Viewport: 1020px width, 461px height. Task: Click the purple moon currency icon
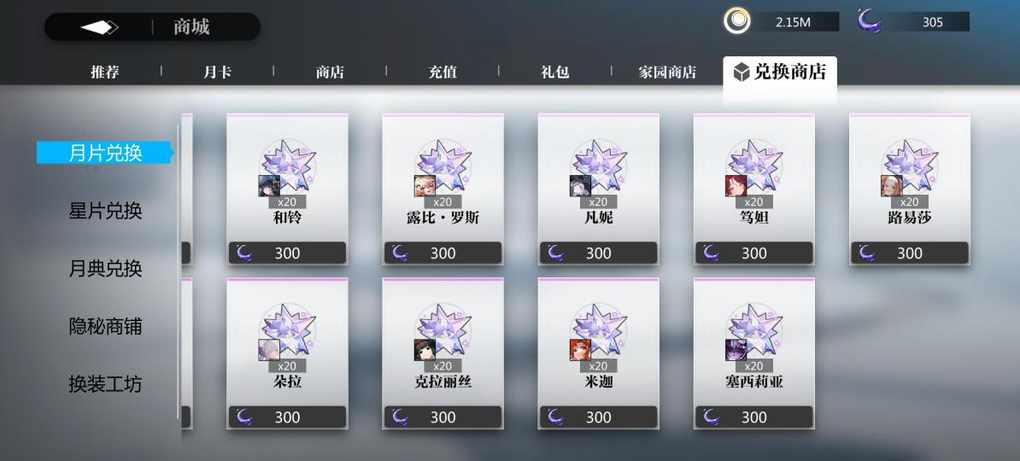click(868, 21)
